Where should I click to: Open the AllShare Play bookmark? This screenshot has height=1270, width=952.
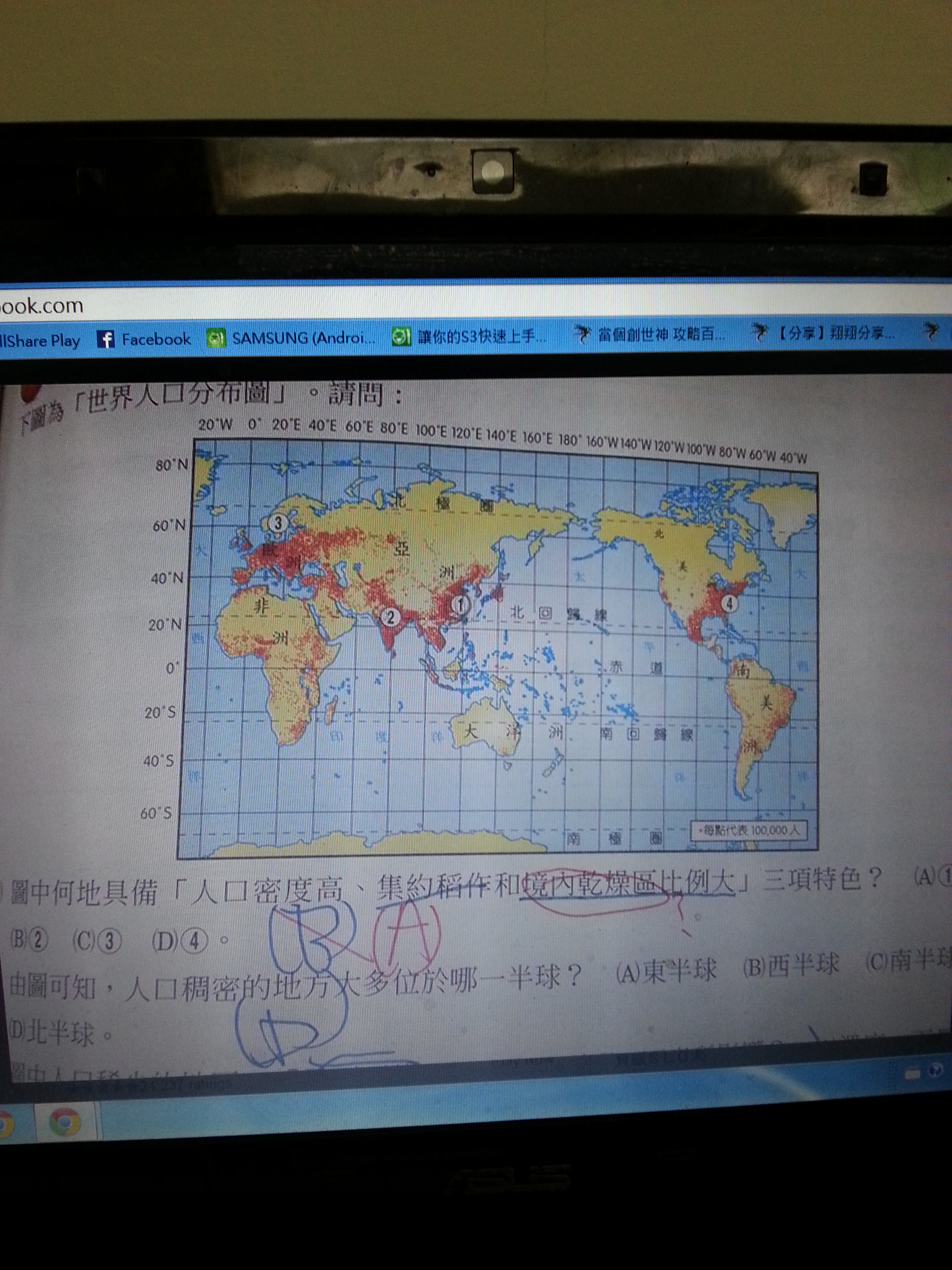point(40,340)
